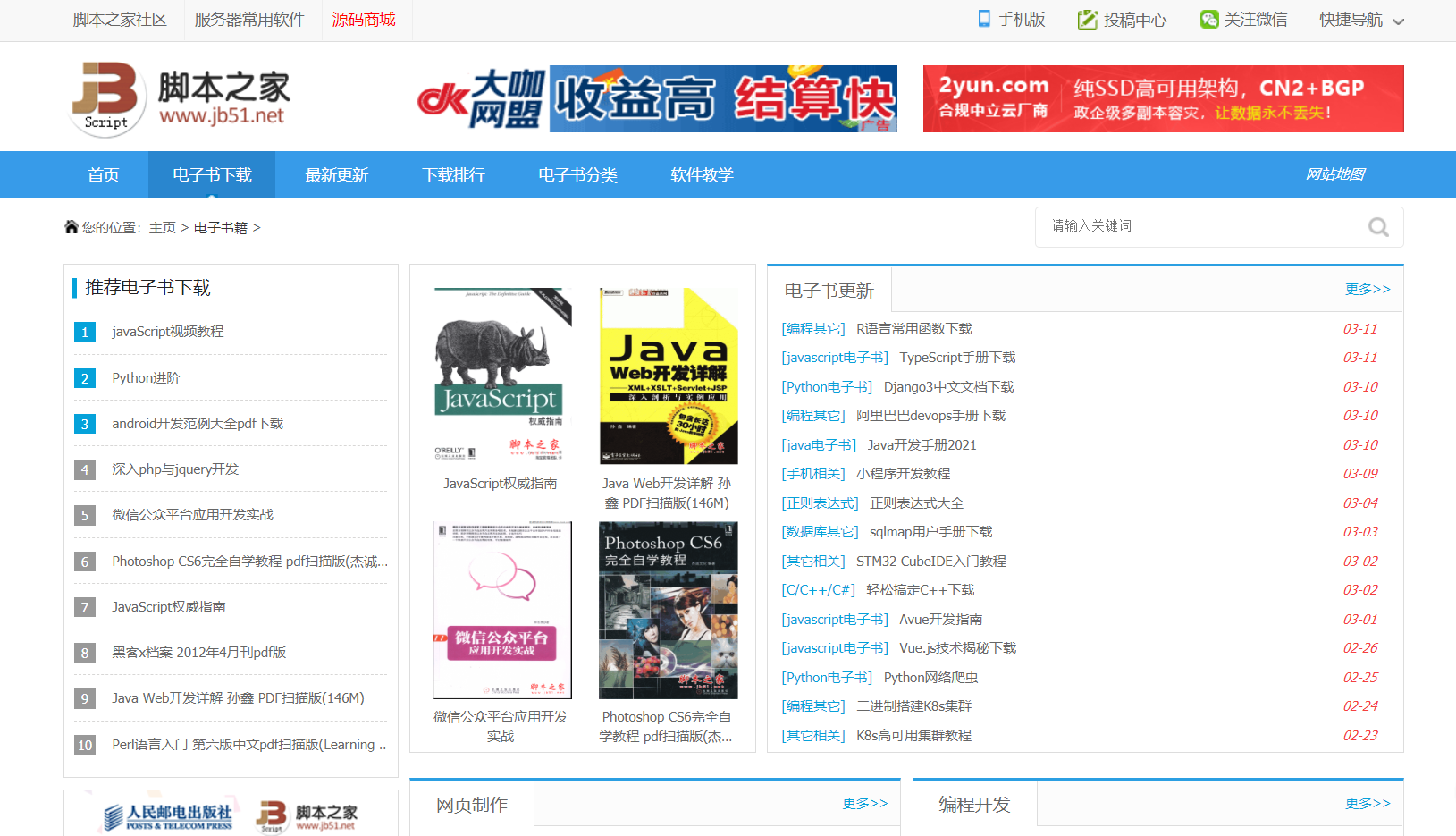Image resolution: width=1456 pixels, height=836 pixels.
Task: Open 微信公众平台应用开发实战 book cover
Action: click(x=502, y=610)
